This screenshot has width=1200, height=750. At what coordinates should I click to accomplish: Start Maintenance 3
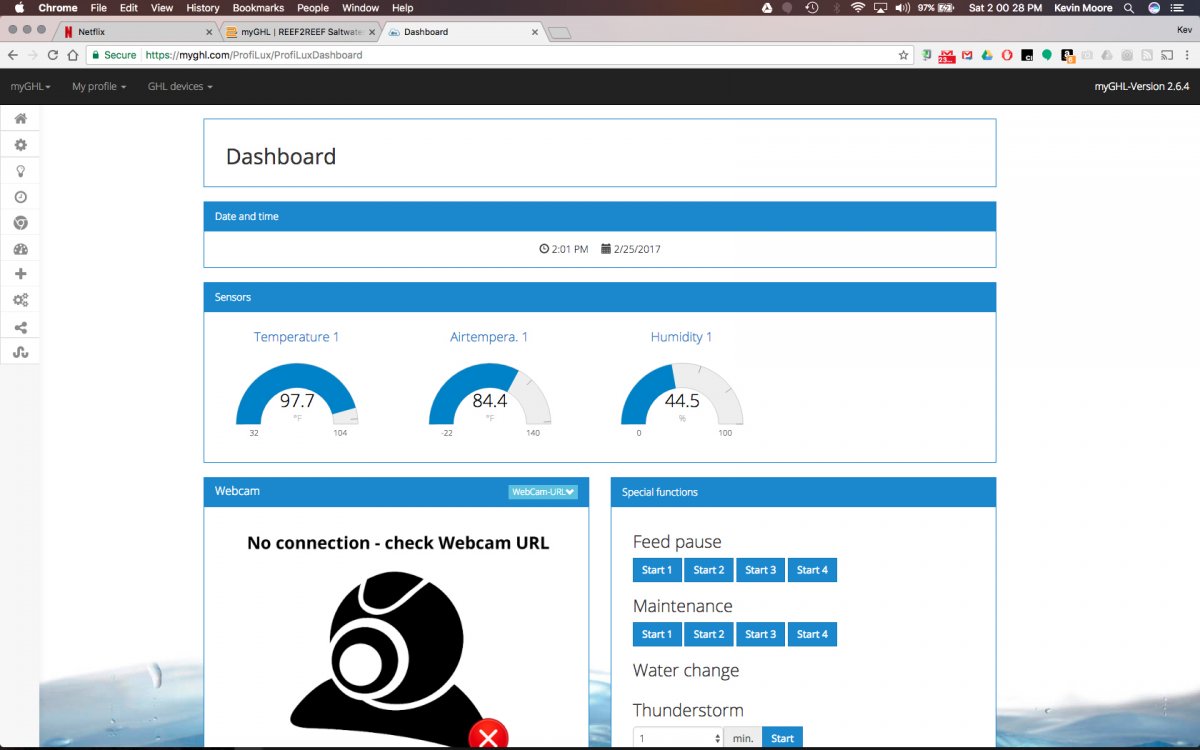(760, 634)
